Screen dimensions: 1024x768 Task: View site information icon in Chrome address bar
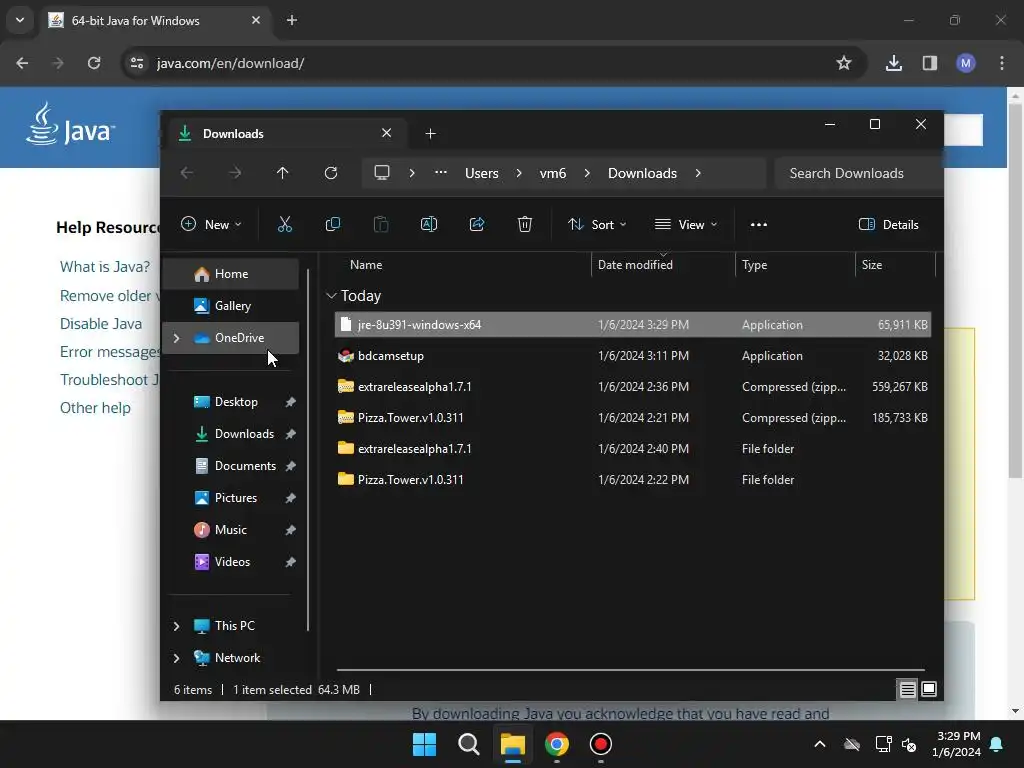click(137, 63)
